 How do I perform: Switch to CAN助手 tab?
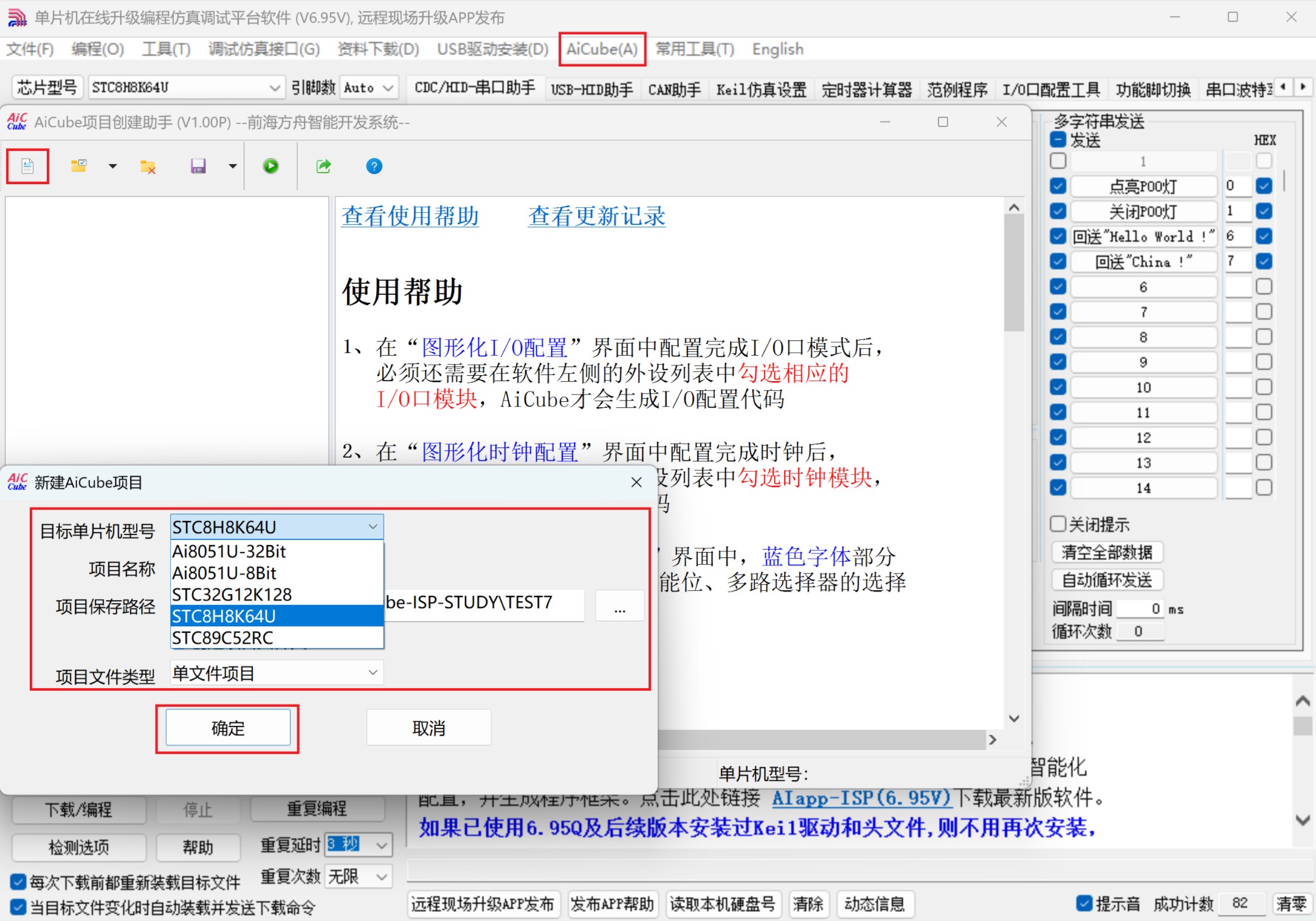(x=674, y=89)
